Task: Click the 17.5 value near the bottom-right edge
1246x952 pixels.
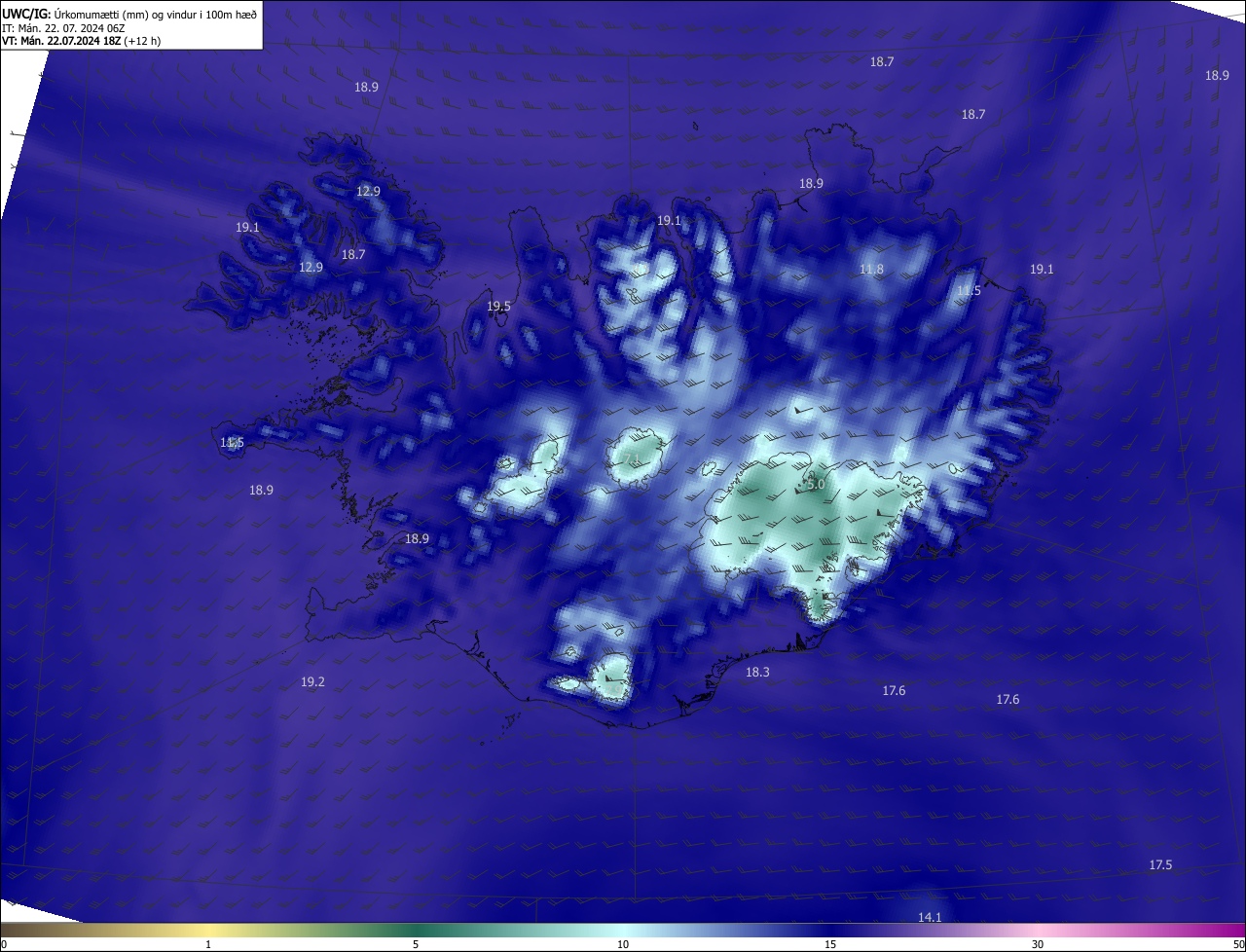Action: 1160,865
